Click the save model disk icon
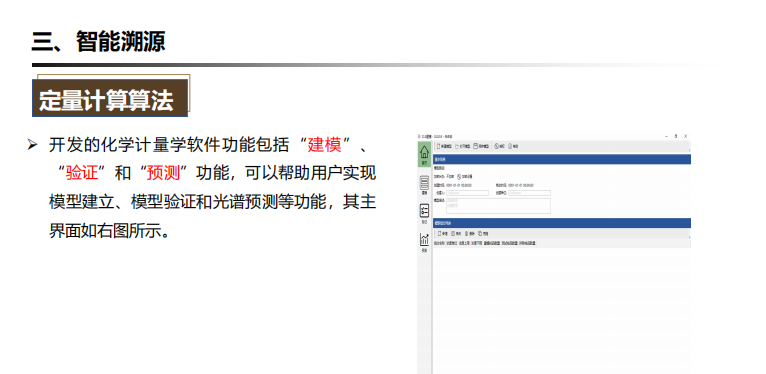This screenshot has width=766, height=374. pyautogui.click(x=476, y=146)
